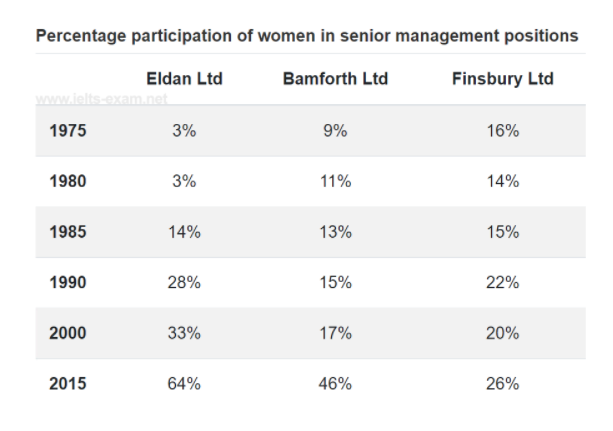The image size is (613, 431).
Task: Click the www.ielts-exam.net watermark
Action: click(x=101, y=101)
